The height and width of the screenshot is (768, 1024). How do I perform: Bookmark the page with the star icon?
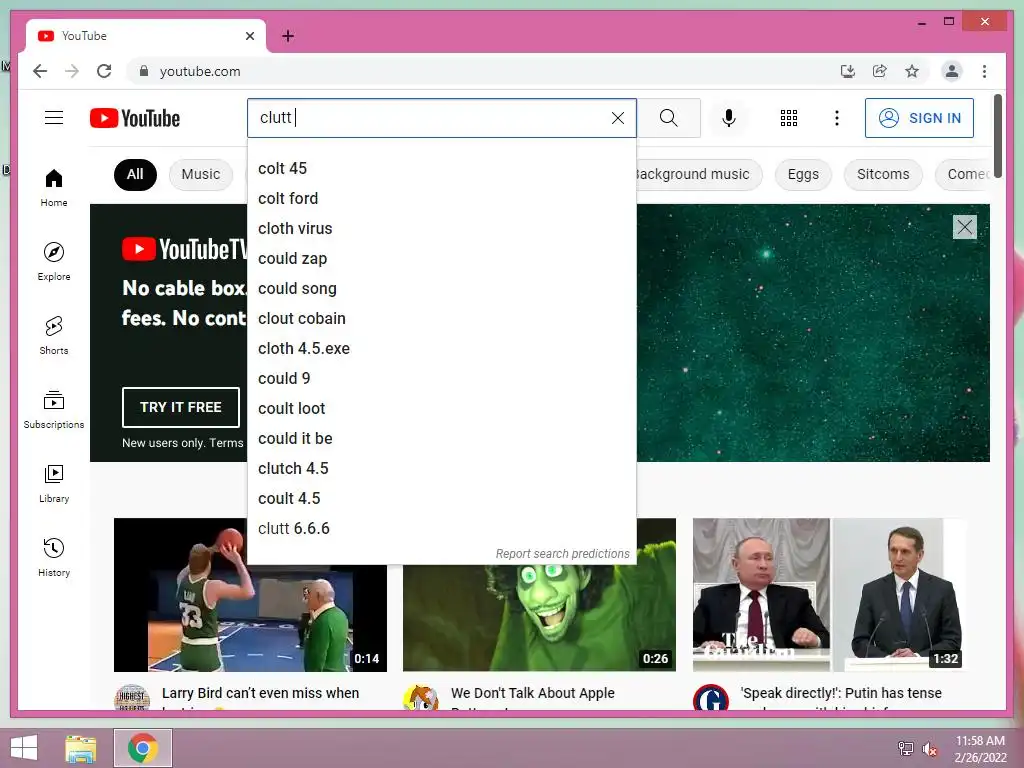tap(912, 71)
